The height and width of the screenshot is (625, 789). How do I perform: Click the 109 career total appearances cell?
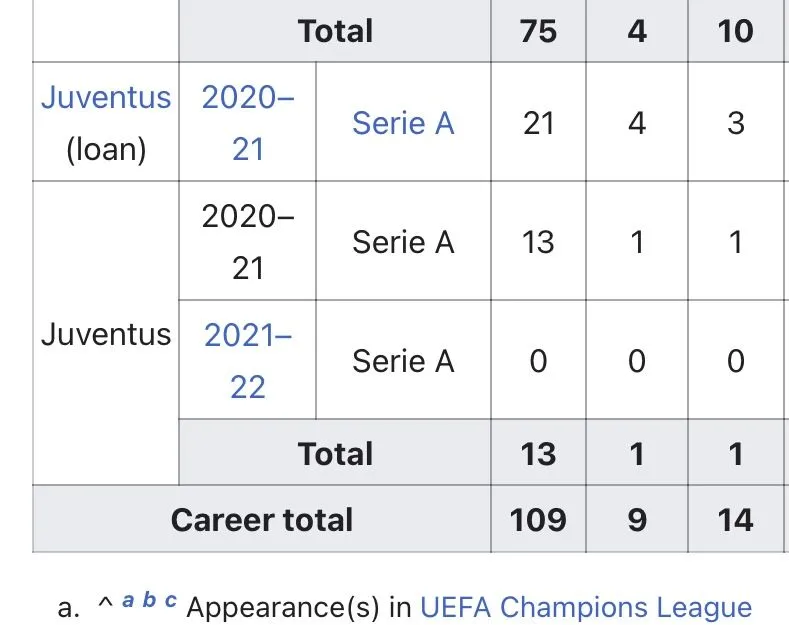[x=538, y=520]
